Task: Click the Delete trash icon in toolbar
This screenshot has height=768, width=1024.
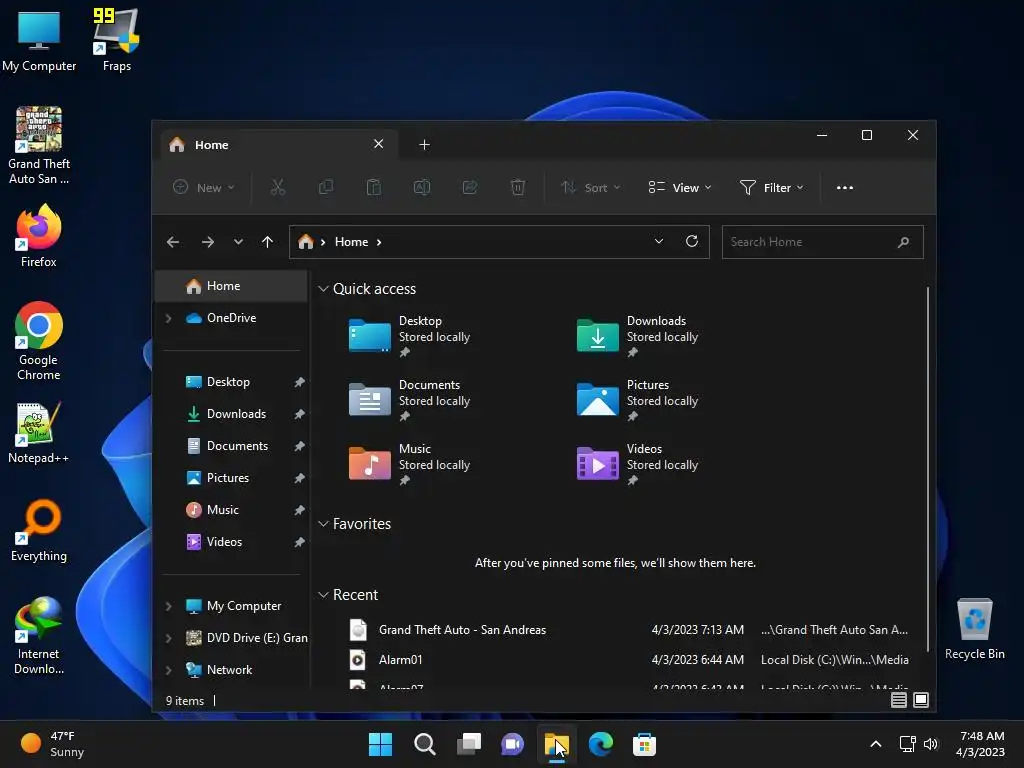Action: pyautogui.click(x=517, y=187)
